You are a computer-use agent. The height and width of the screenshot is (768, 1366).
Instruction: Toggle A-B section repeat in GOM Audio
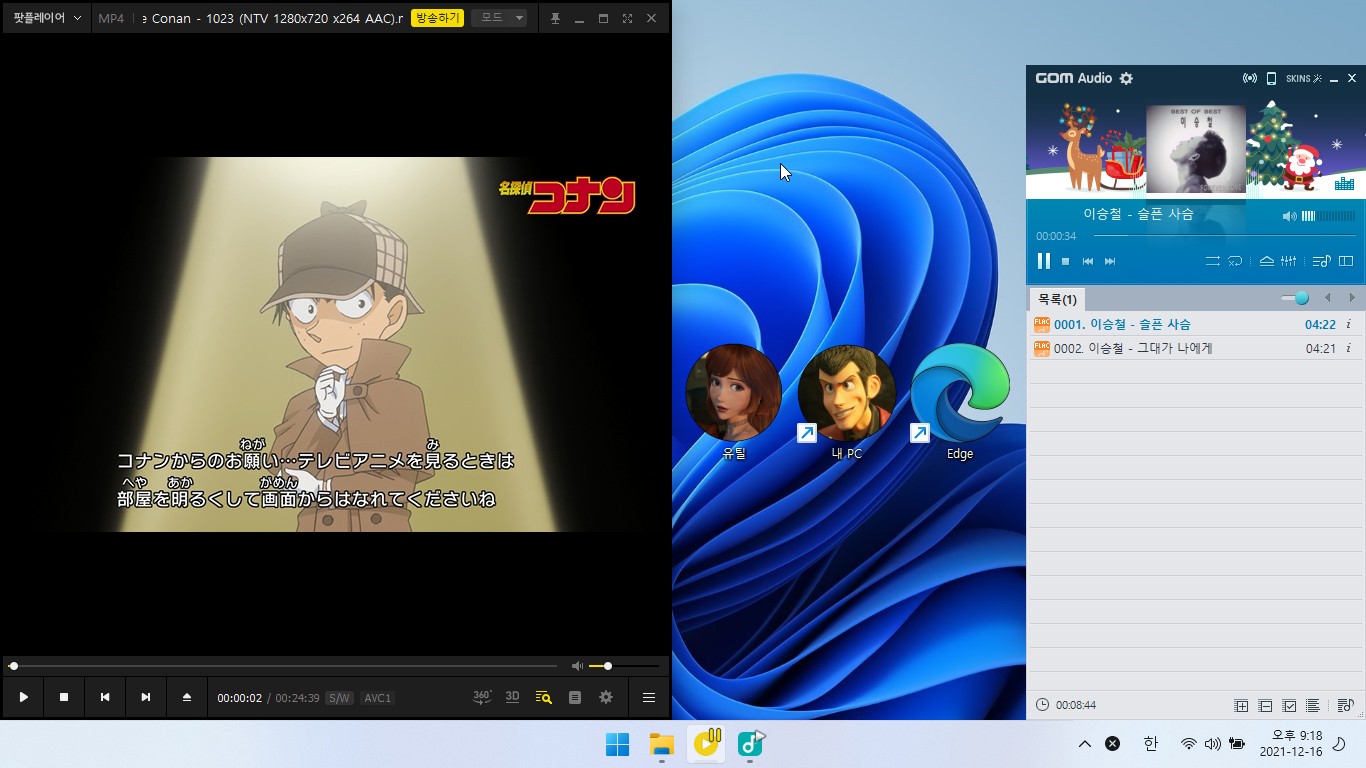[x=1235, y=261]
